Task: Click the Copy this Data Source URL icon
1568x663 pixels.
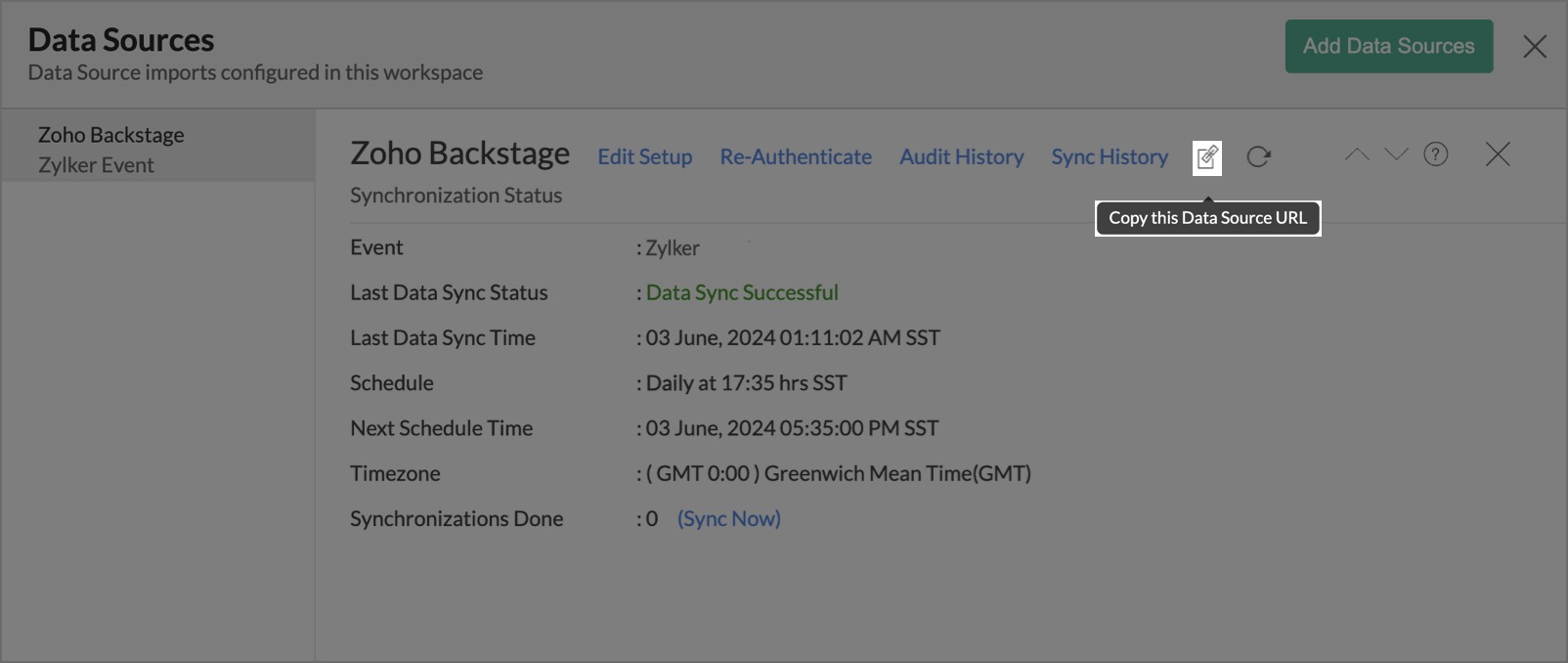Action: [1207, 156]
